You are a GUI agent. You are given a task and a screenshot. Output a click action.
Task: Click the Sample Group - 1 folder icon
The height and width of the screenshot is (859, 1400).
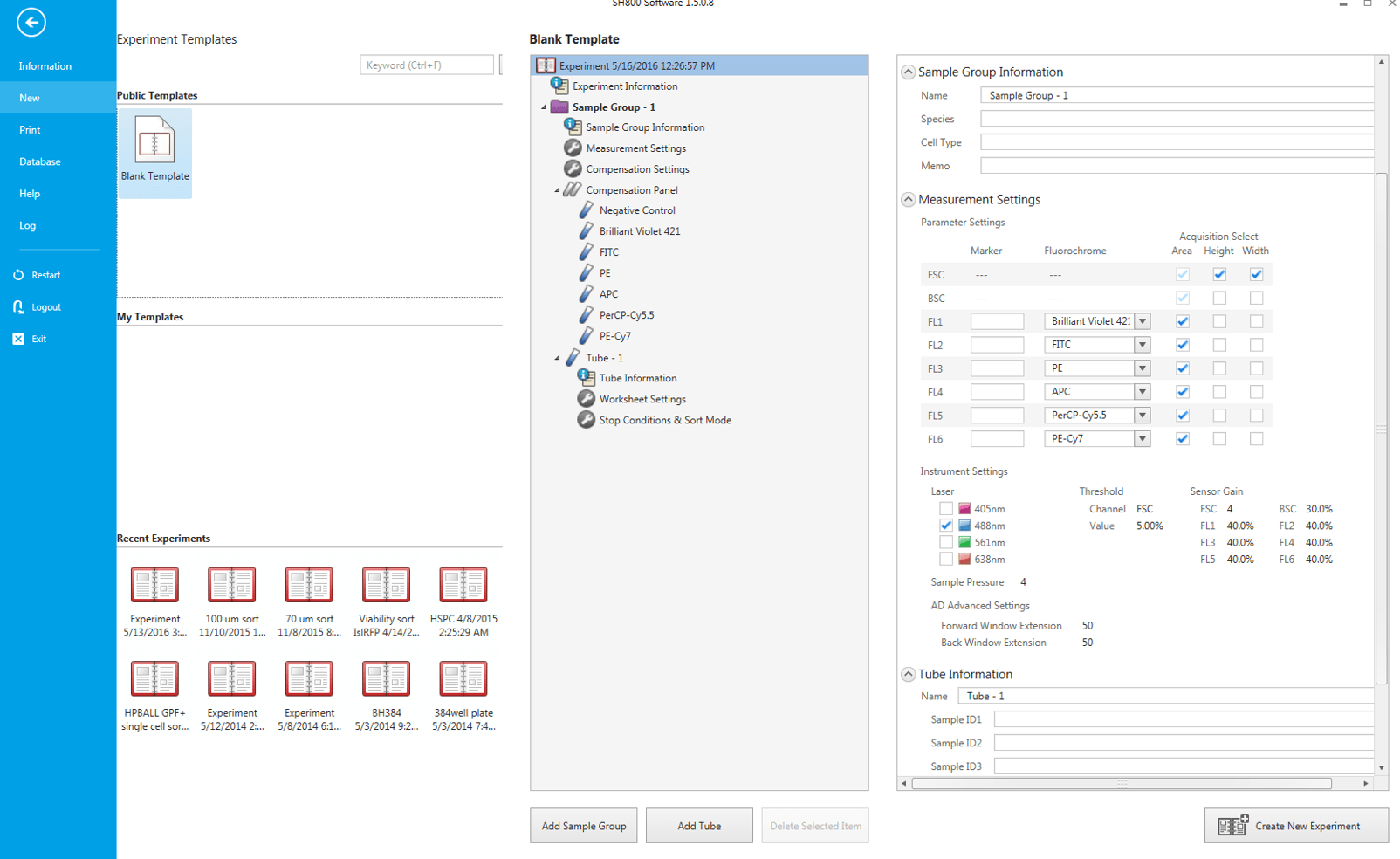tap(559, 107)
